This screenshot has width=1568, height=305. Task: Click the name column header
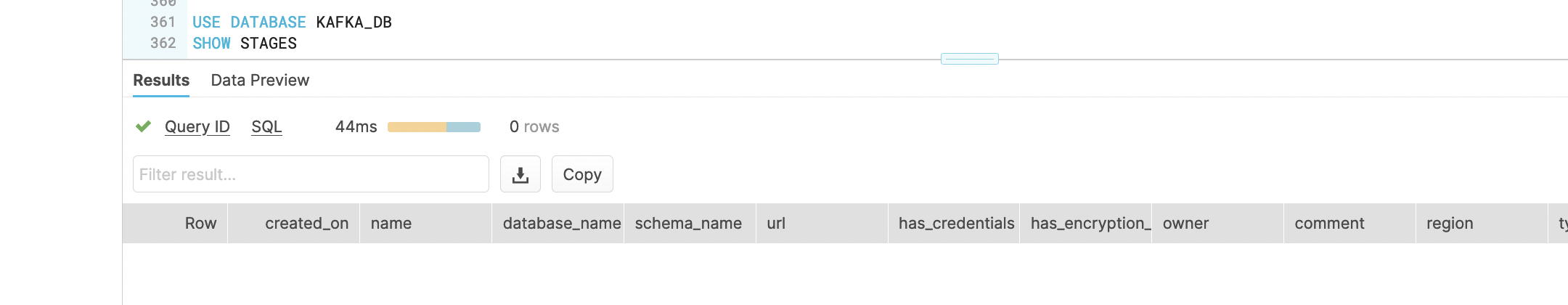coord(391,223)
